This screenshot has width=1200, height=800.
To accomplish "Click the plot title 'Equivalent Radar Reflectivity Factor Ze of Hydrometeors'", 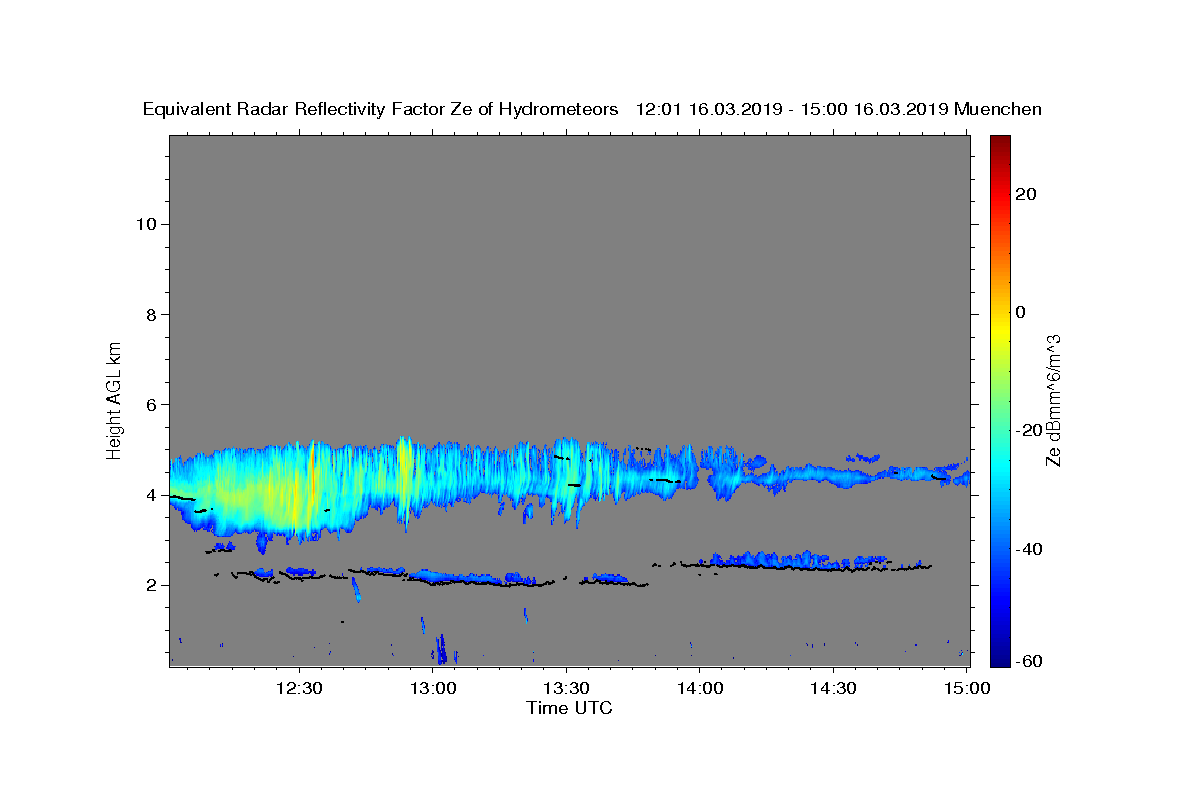I will point(381,109).
